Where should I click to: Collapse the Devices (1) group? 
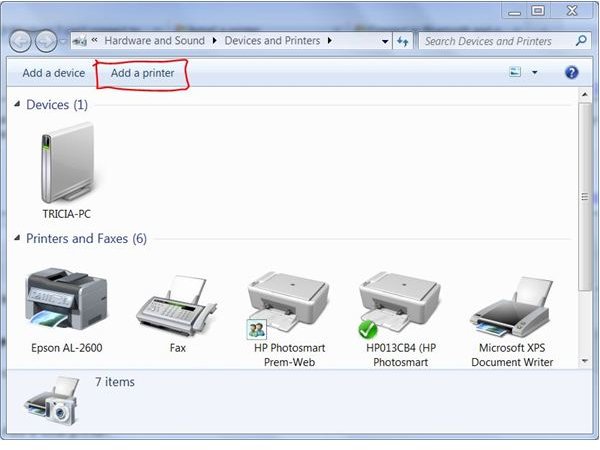coord(17,104)
